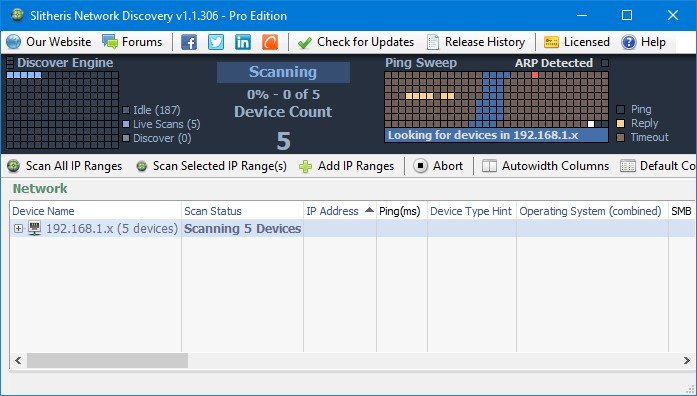Start Scan All IP Ranges
697x396 pixels.
click(x=74, y=166)
